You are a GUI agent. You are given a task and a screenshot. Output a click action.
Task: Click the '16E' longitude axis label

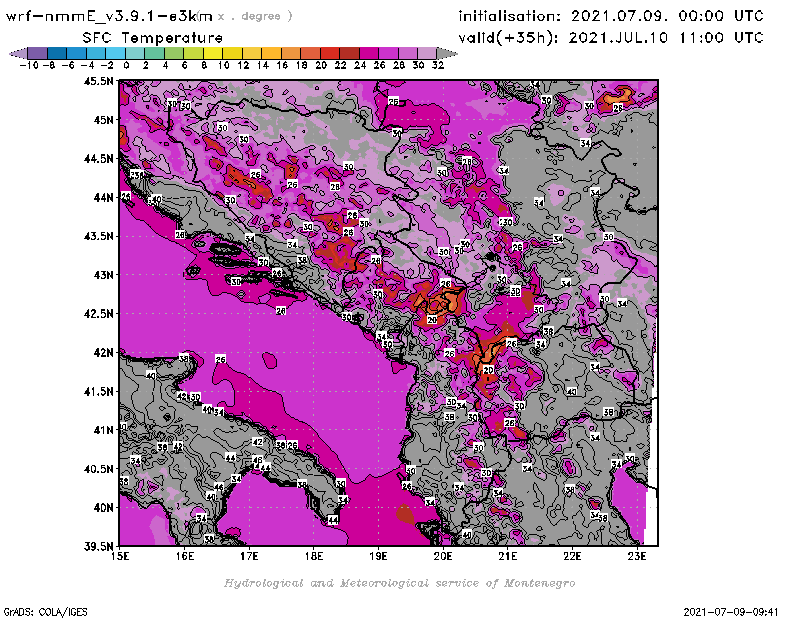pyautogui.click(x=185, y=556)
